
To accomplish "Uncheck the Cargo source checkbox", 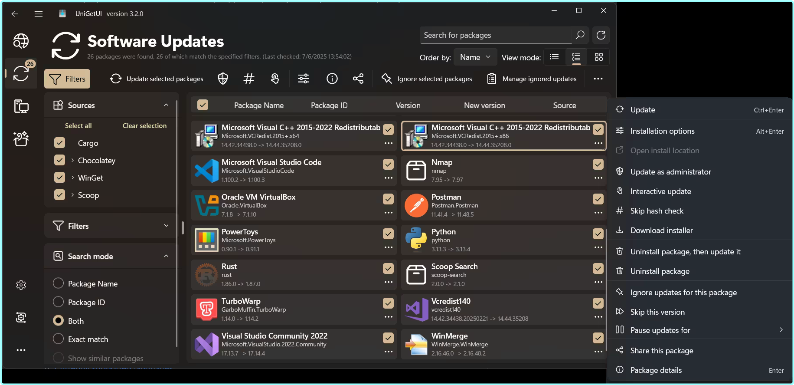I will (59, 143).
